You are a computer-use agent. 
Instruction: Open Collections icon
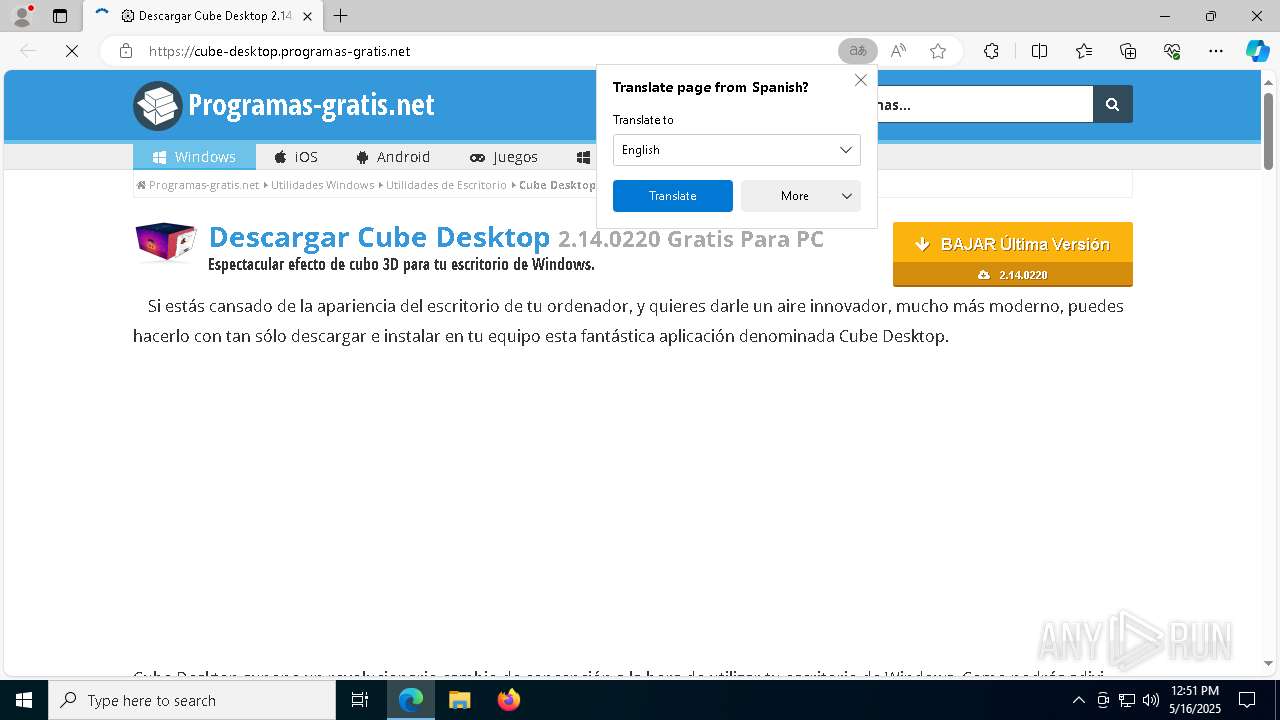pos(1128,51)
